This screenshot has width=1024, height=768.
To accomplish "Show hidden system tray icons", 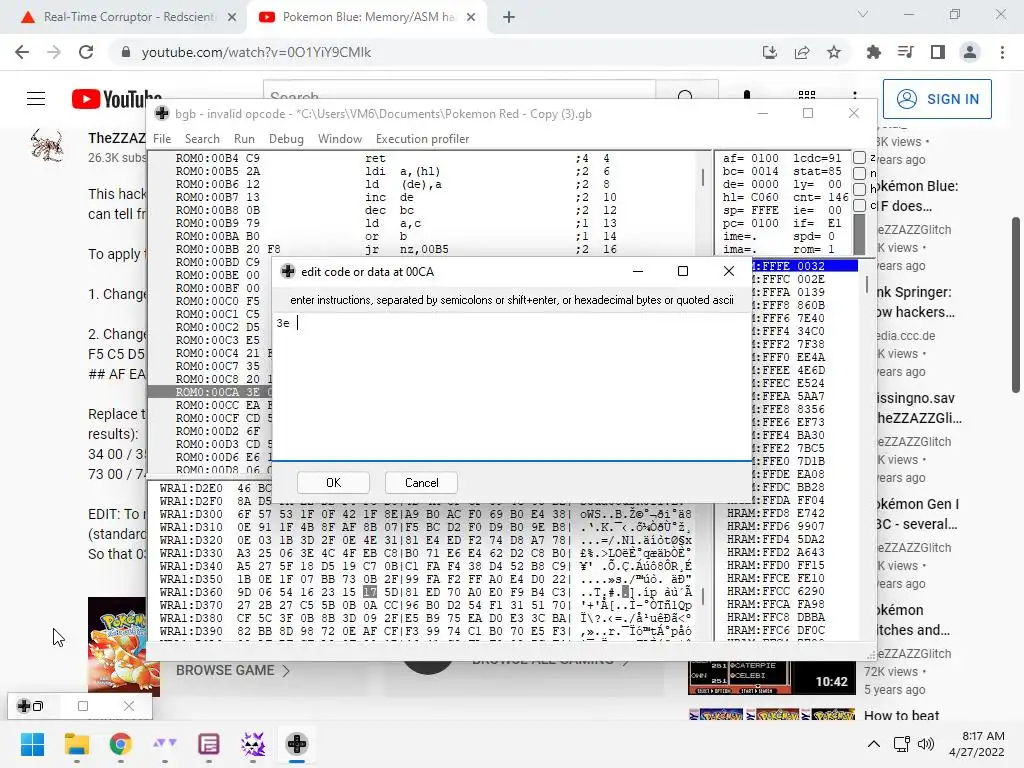I will pos(873,744).
